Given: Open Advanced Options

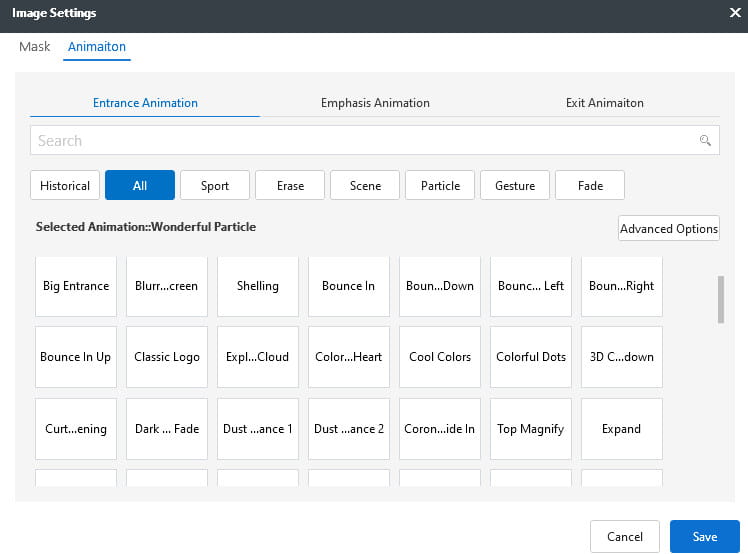Looking at the screenshot, I should (x=669, y=228).
